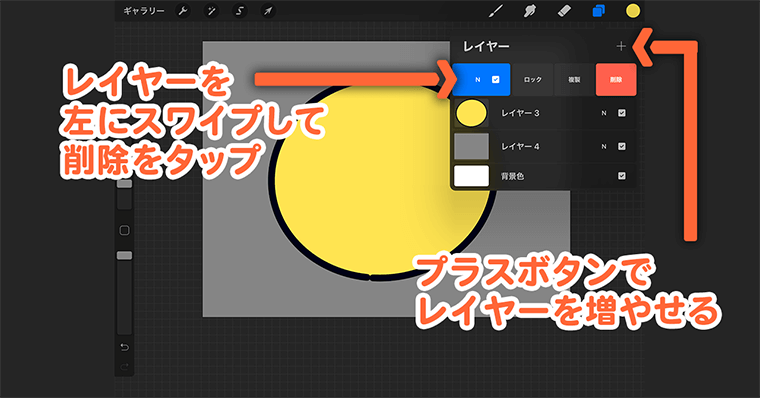Screen dimensions: 760x398
Task: Open blend mode N of レイヤー 3
Action: click(604, 113)
